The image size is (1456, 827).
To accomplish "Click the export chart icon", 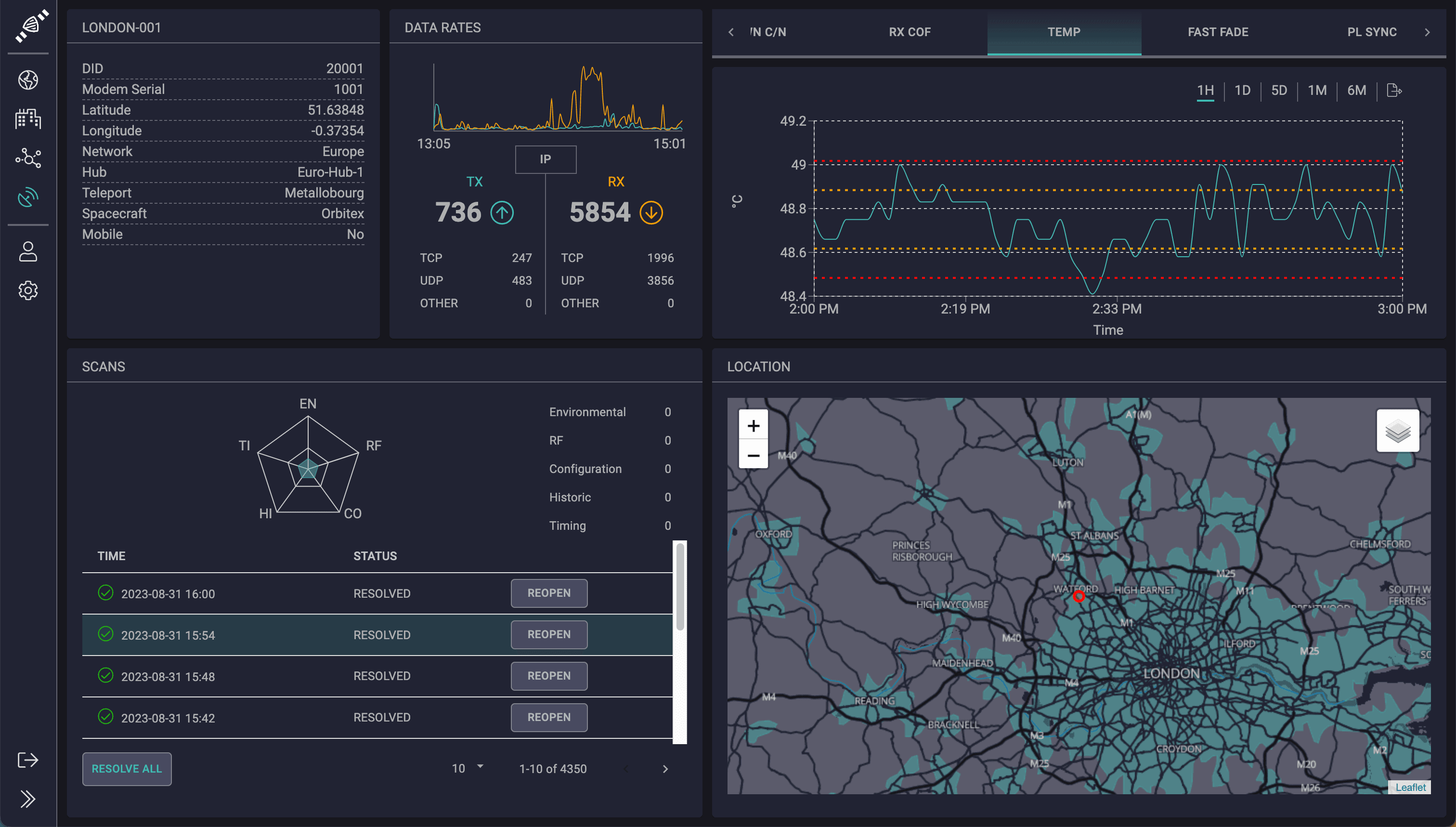I will [1393, 91].
